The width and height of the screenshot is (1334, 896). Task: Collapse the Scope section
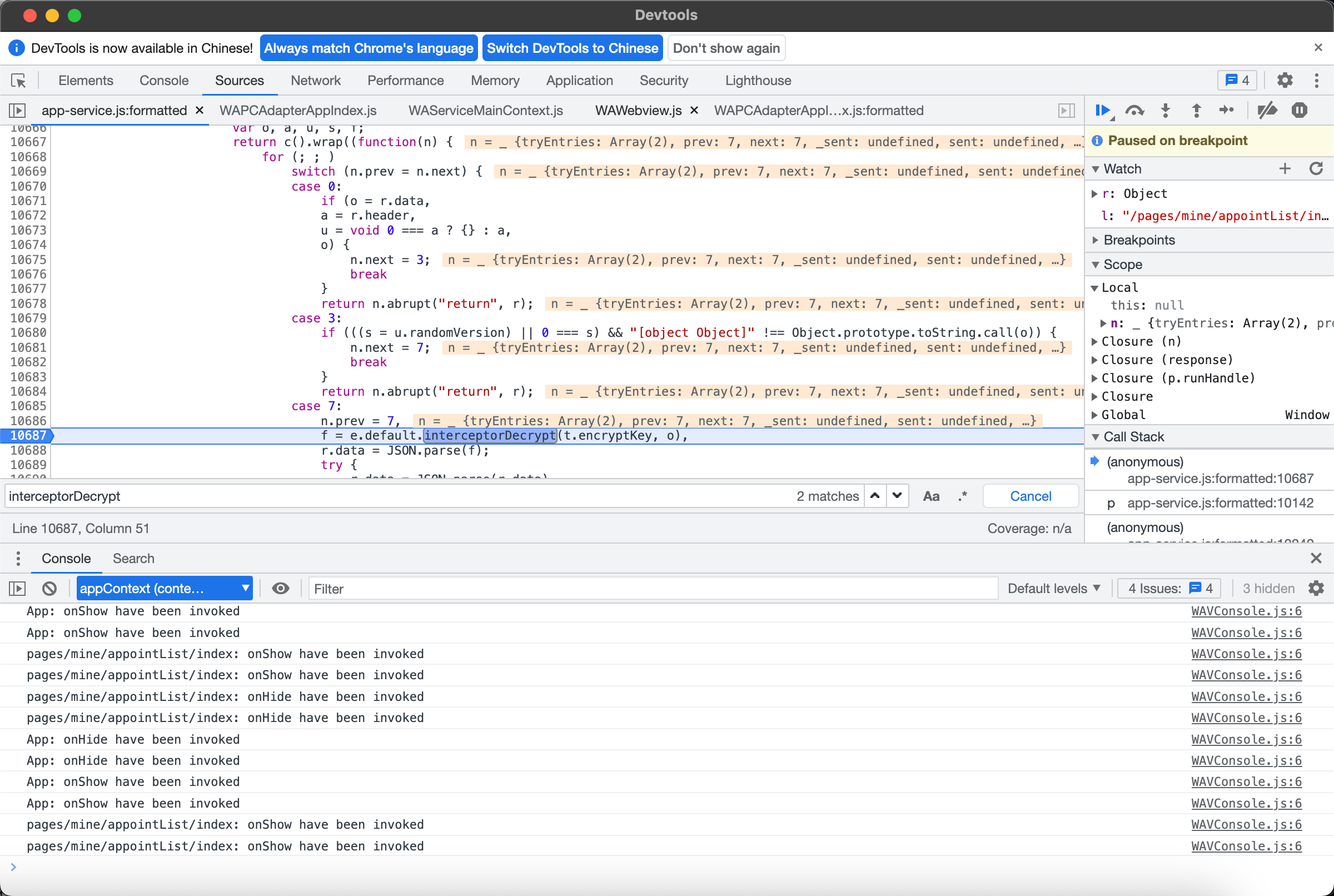pos(1095,265)
